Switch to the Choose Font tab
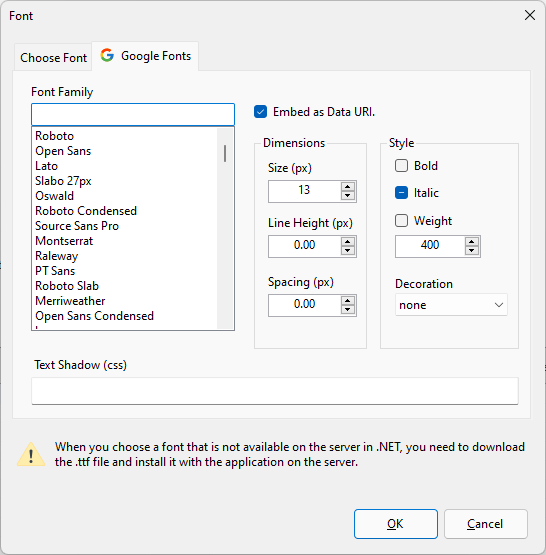 click(53, 57)
